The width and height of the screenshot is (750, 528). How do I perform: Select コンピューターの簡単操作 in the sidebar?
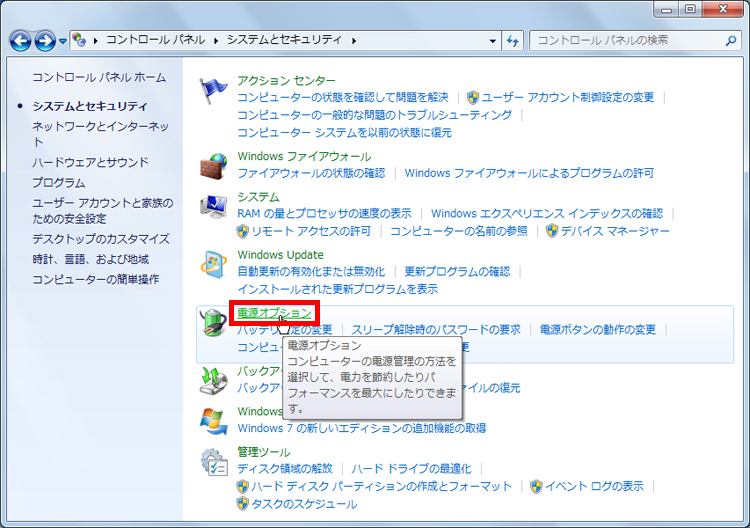pos(95,279)
